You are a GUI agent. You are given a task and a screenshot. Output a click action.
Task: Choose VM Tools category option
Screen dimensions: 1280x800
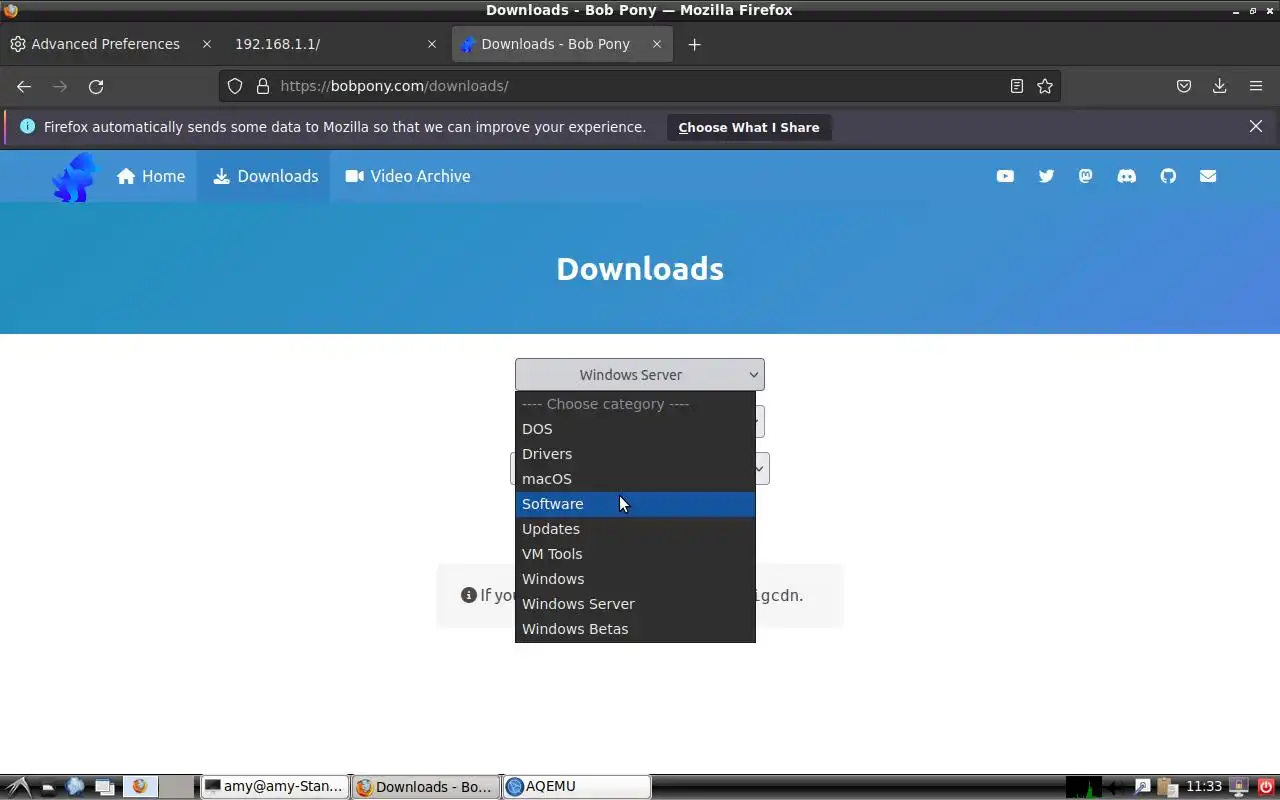click(635, 554)
